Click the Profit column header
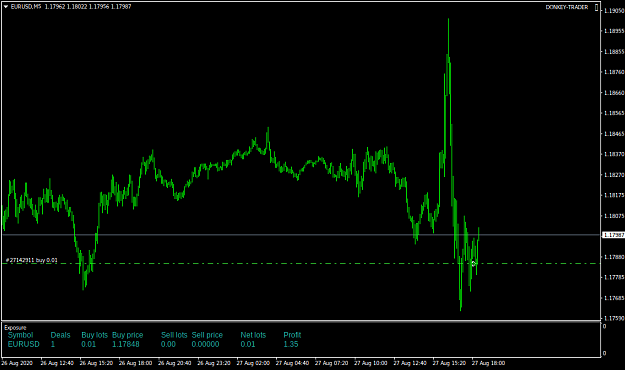Image resolution: width=625 pixels, height=370 pixels. pyautogui.click(x=292, y=335)
